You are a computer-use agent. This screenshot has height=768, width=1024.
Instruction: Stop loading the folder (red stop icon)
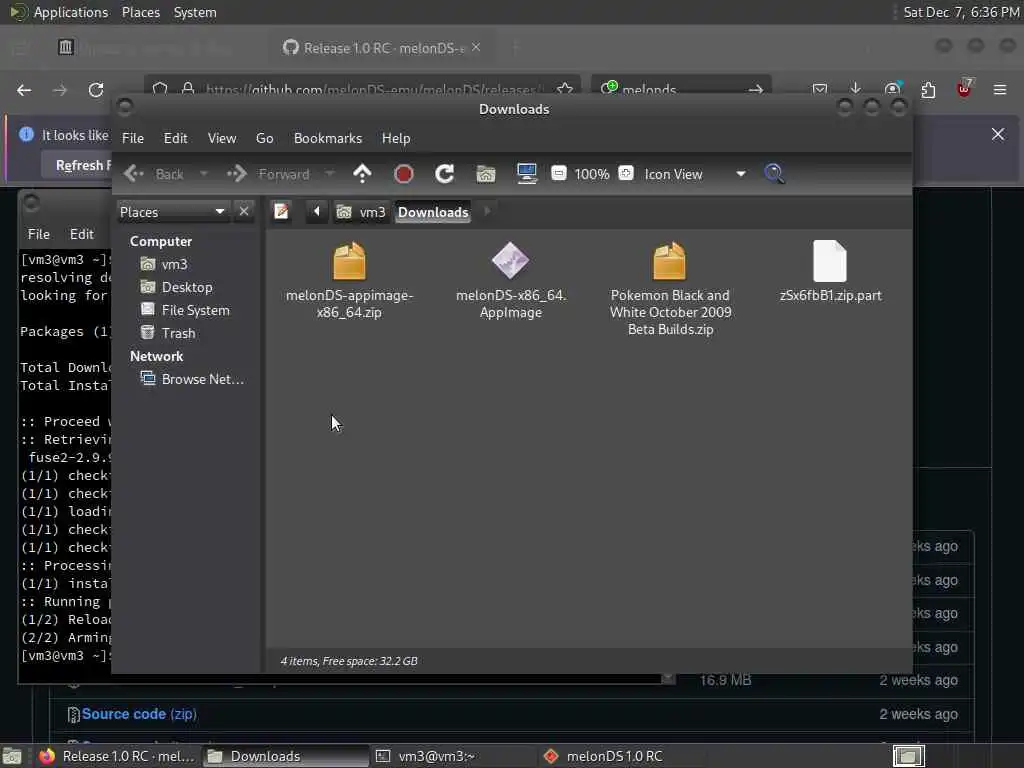tap(404, 174)
